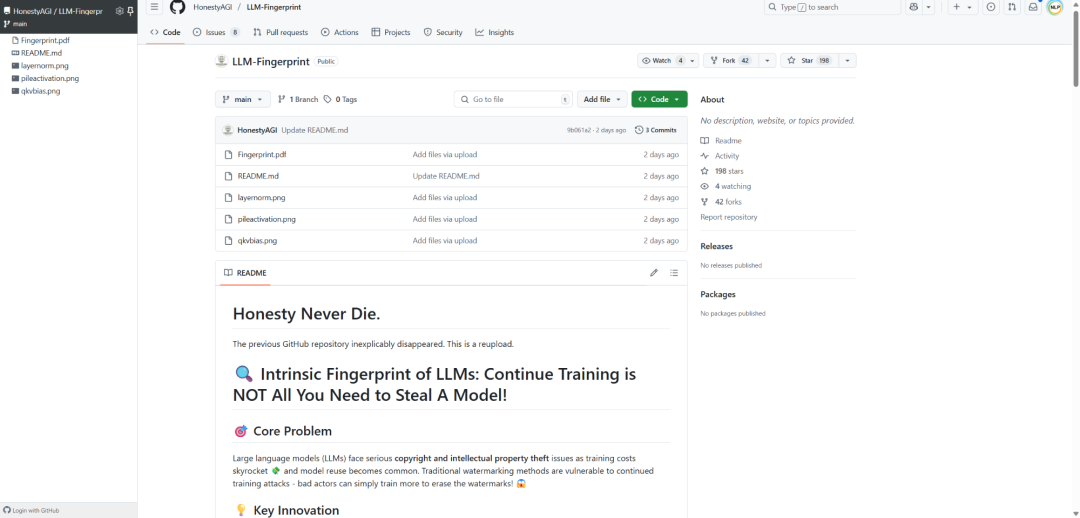
Task: Open the Copilot chat icon
Action: [914, 7]
